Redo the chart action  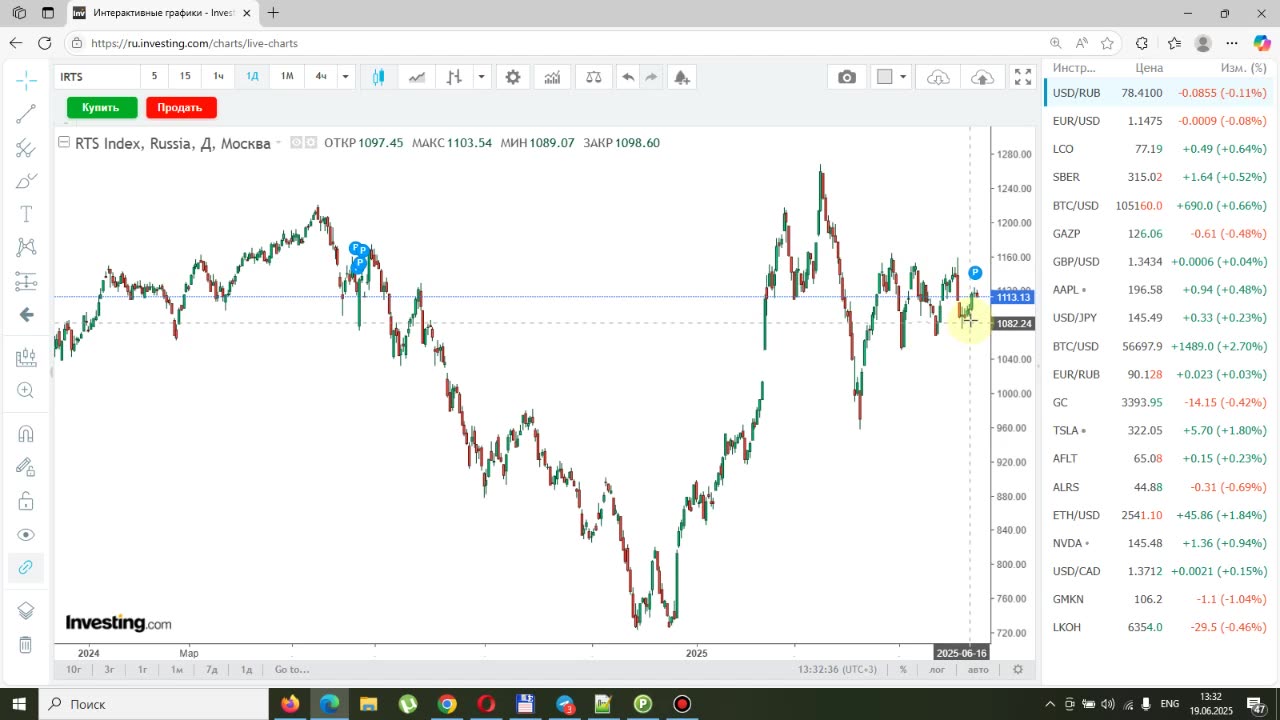[651, 77]
